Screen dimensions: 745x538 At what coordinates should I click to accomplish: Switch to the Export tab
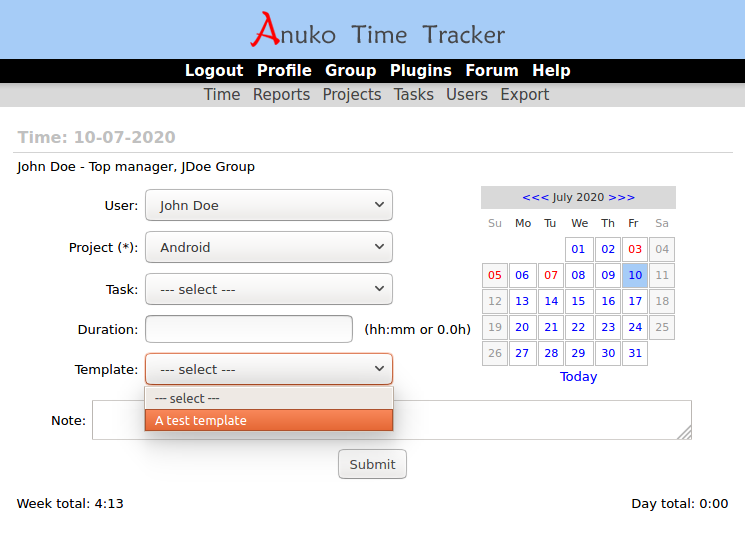click(525, 95)
